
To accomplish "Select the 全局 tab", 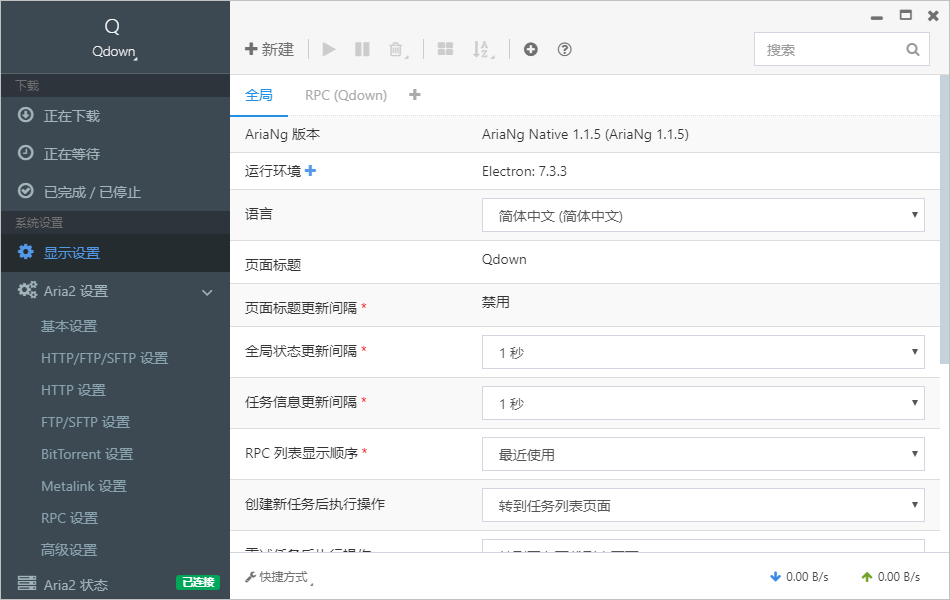I will (258, 95).
